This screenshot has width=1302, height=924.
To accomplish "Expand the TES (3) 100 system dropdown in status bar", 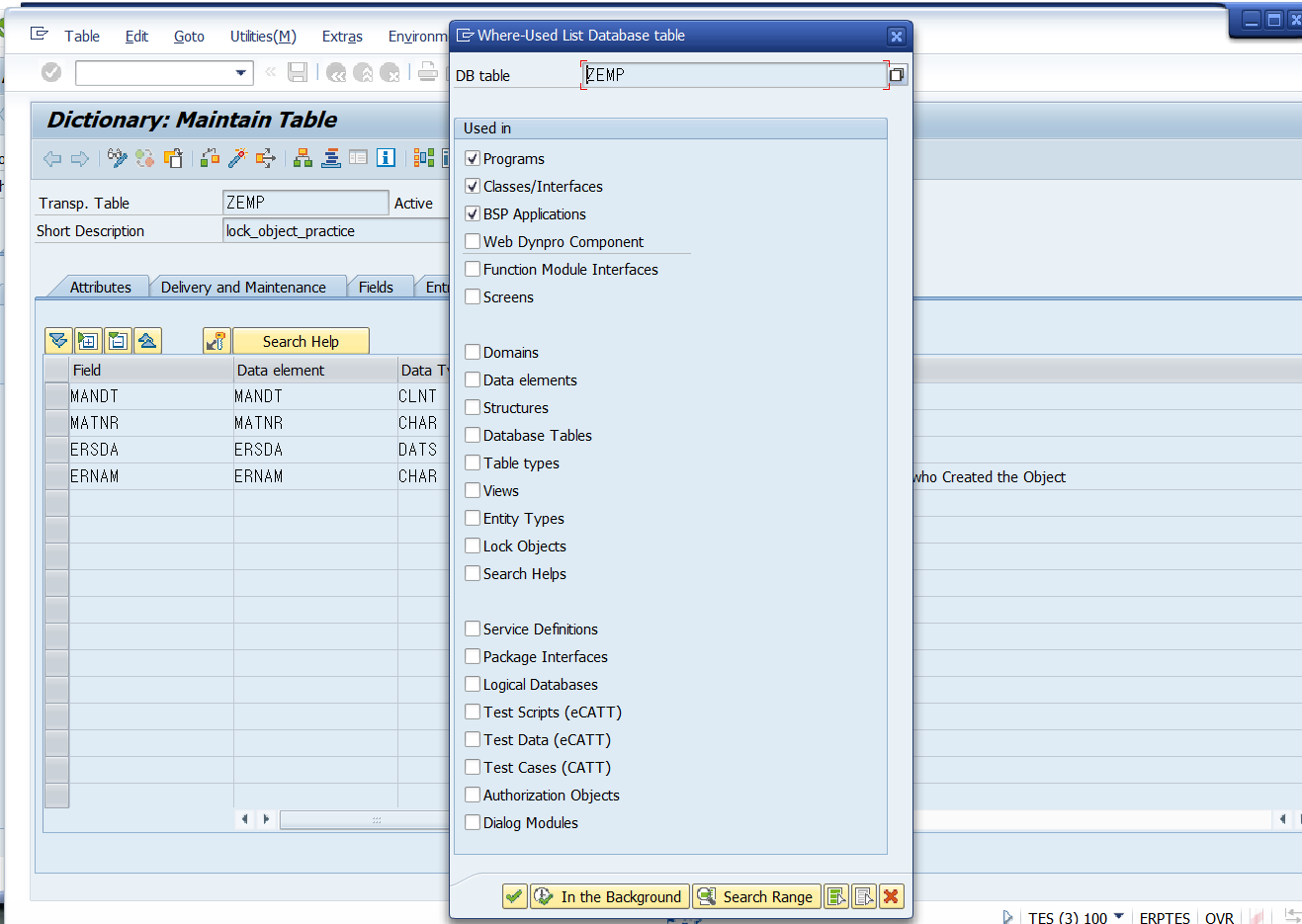I will (1118, 915).
